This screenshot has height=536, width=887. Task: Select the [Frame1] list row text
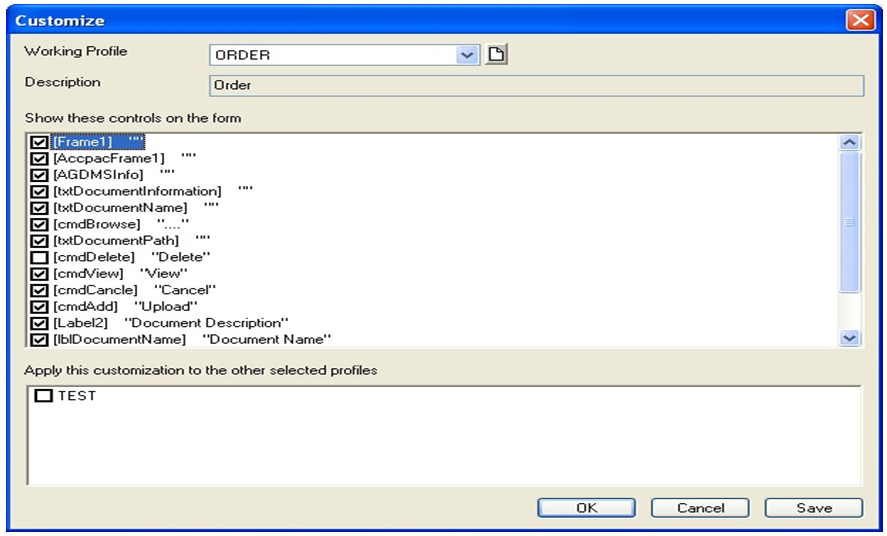point(98,141)
